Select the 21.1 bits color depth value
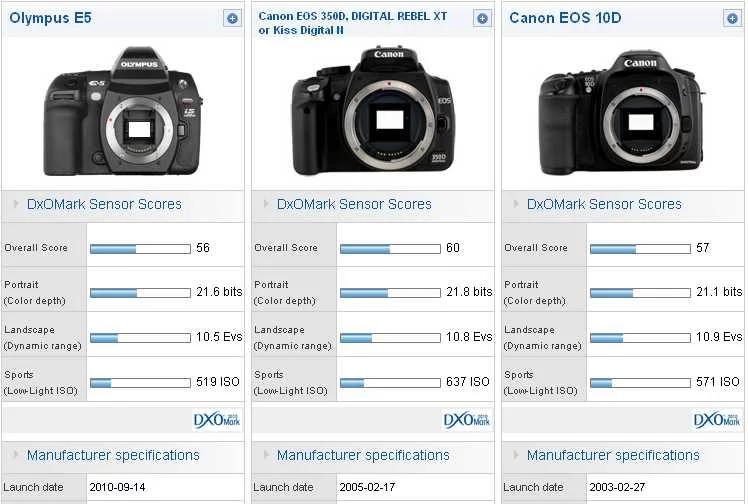 719,292
